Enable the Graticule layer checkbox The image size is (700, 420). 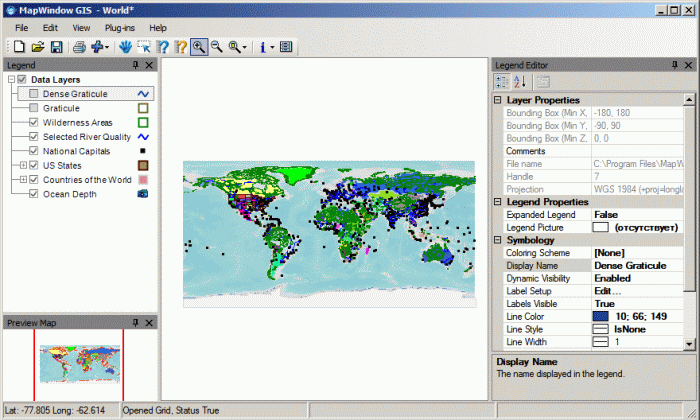[x=33, y=108]
